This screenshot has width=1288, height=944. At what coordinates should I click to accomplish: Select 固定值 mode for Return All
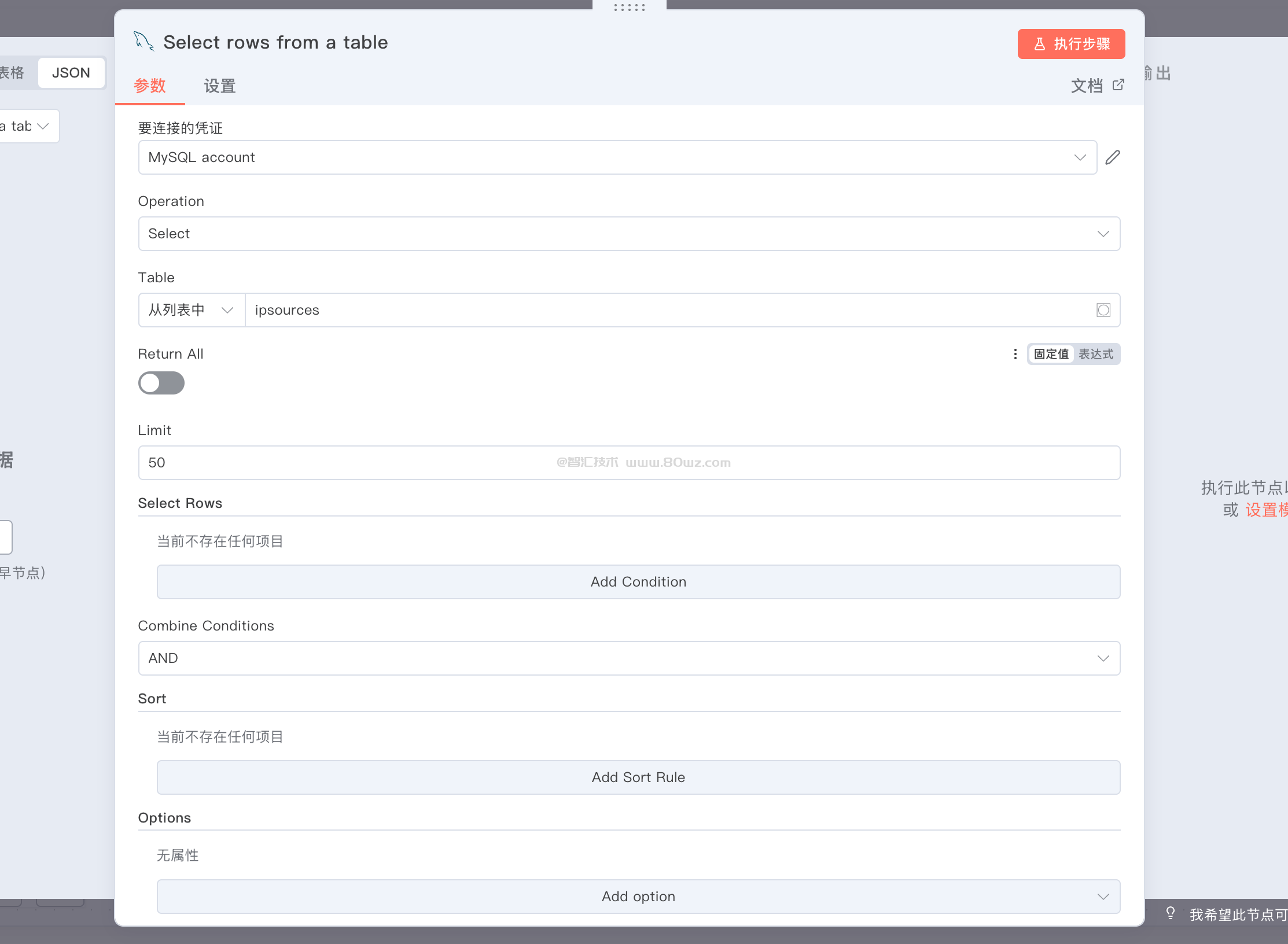[1051, 354]
